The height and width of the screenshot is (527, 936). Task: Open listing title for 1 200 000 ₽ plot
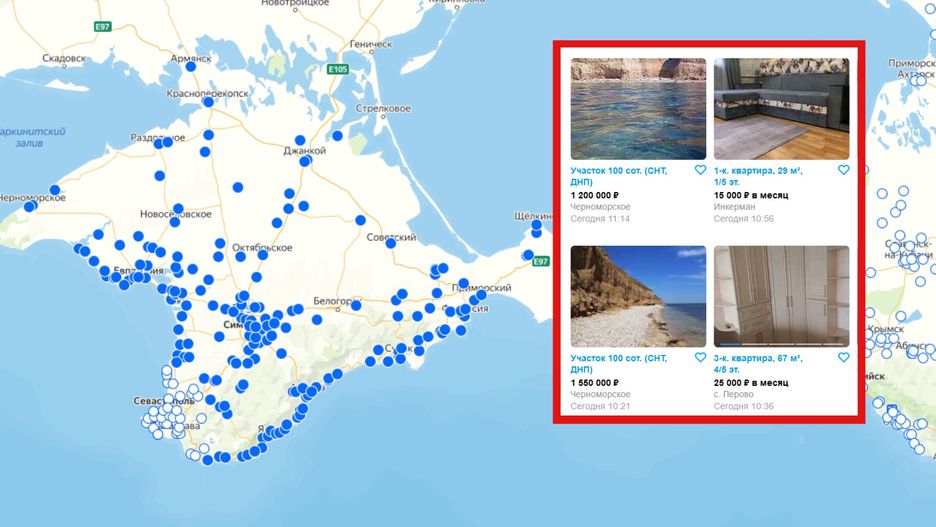tap(619, 176)
